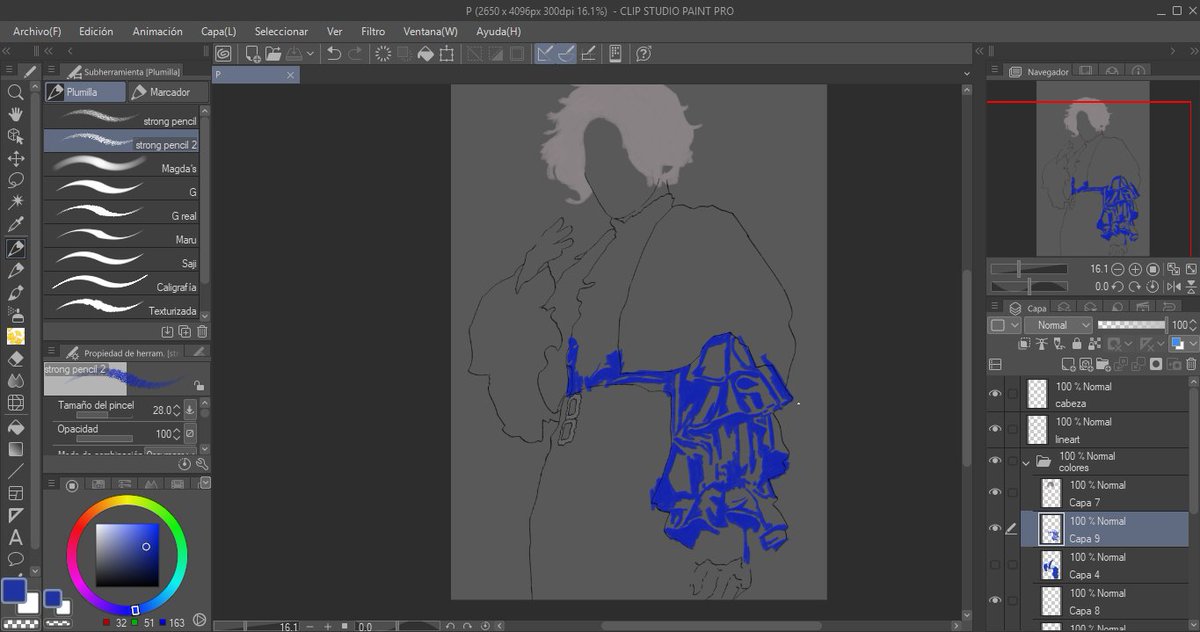Open Sub Tool panel menu

coord(50,71)
